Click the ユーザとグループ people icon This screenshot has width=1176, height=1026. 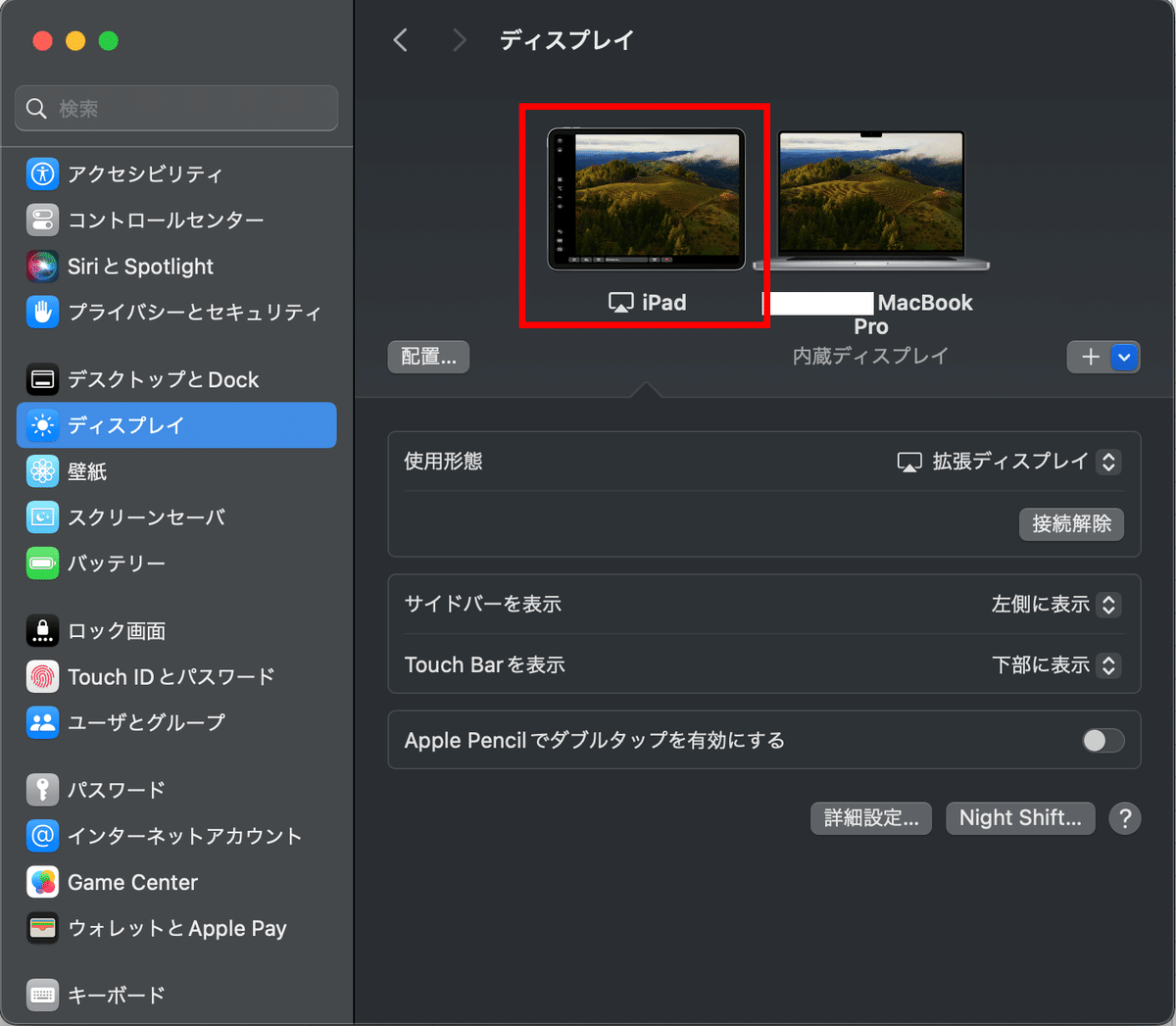pos(42,723)
